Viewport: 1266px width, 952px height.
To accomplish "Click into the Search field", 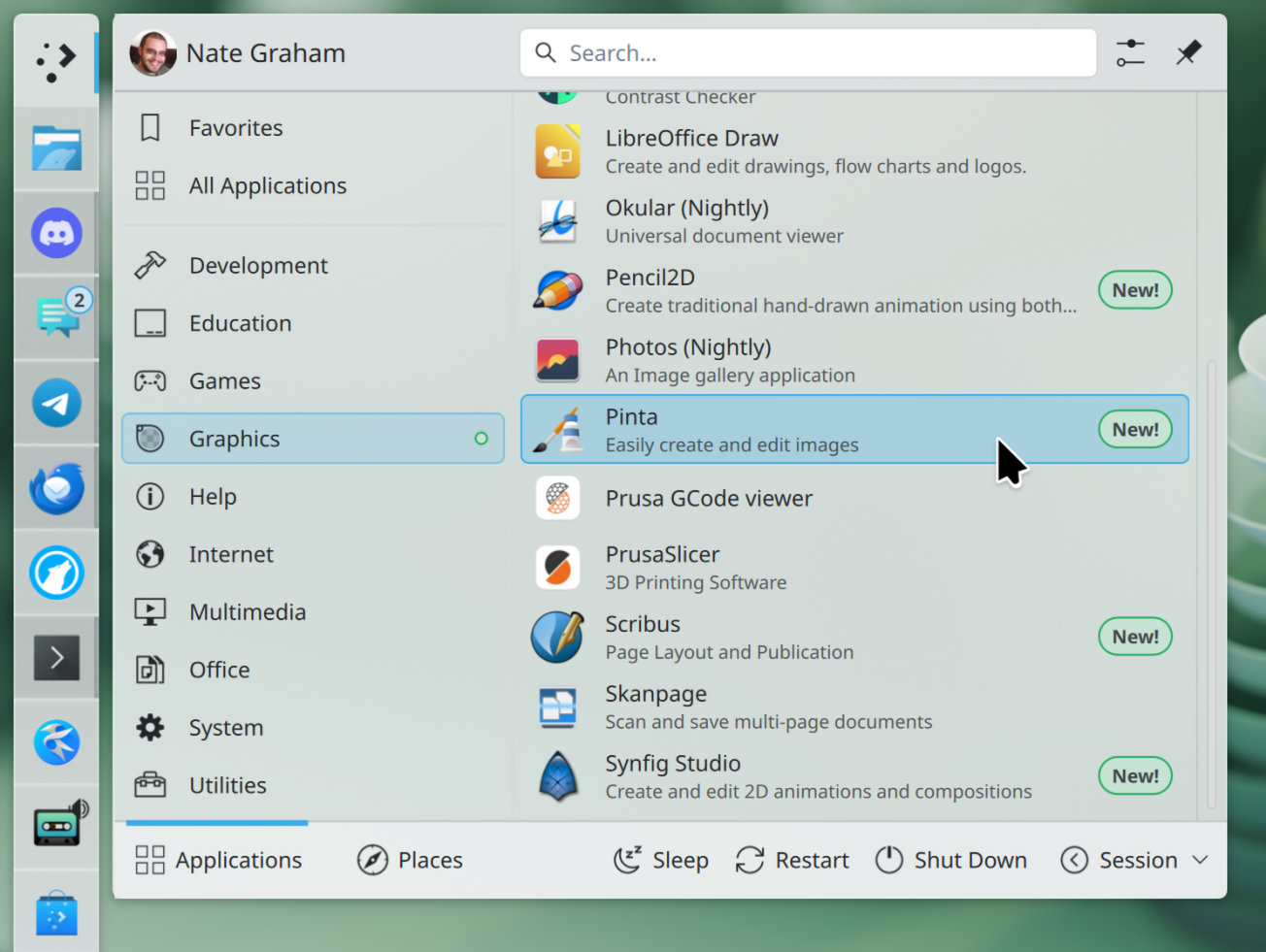I will point(825,53).
